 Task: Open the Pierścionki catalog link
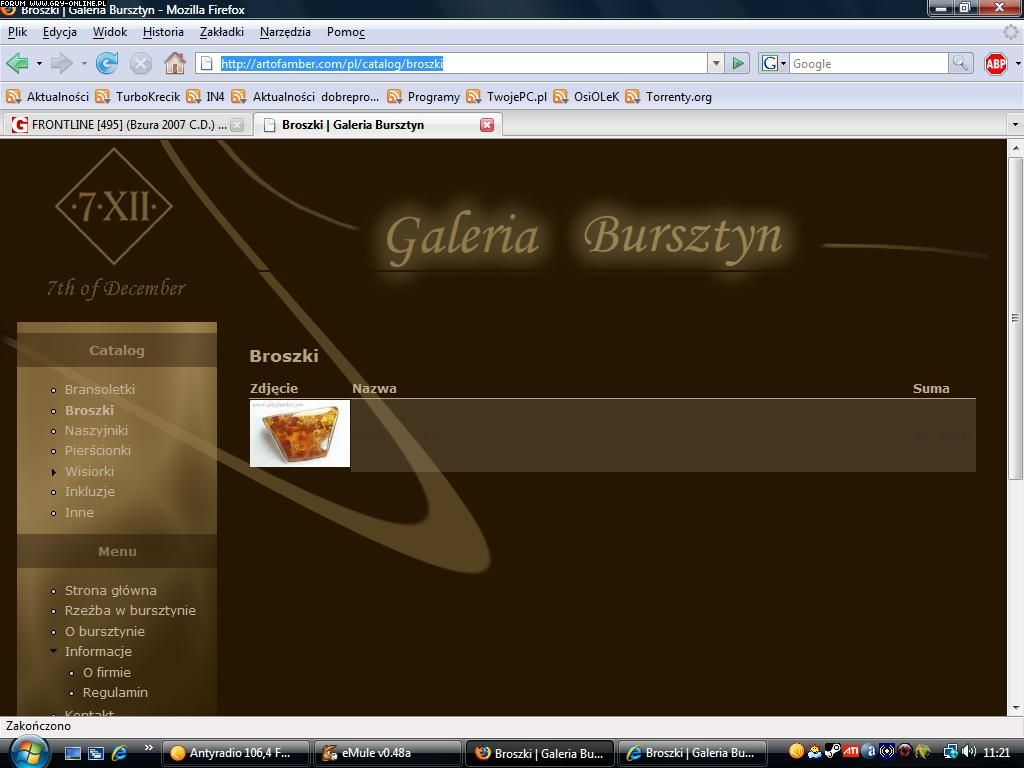[x=98, y=451]
